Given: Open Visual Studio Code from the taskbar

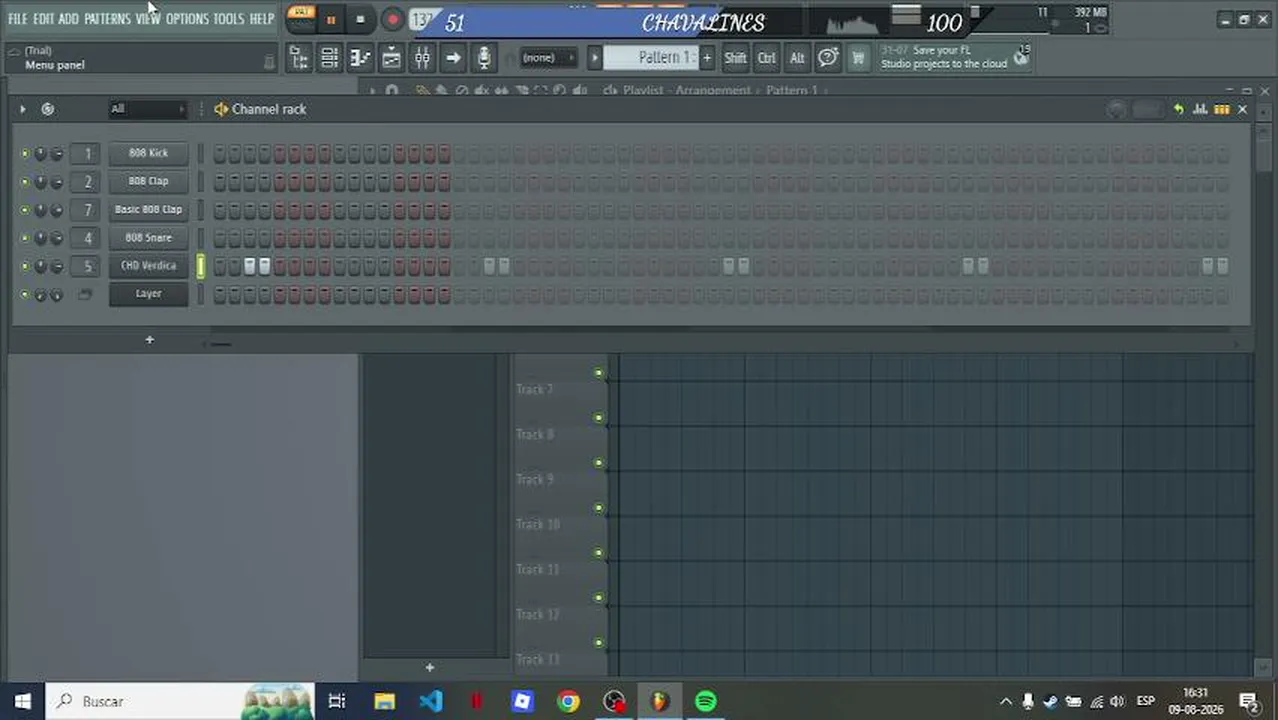Looking at the screenshot, I should coord(430,701).
